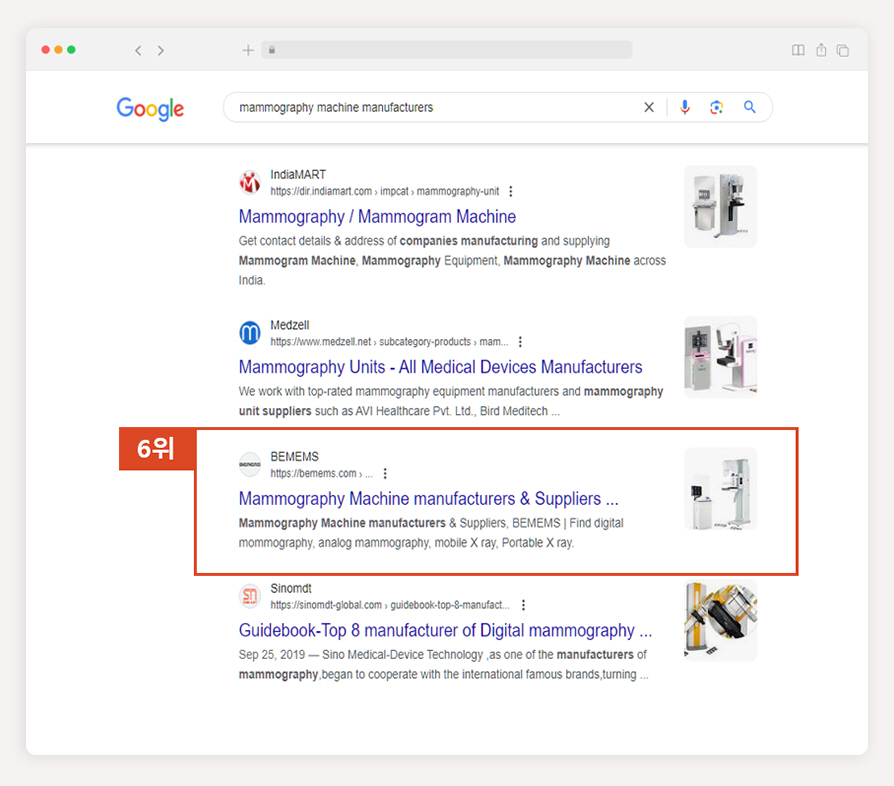
Task: Click the www.medzell.net URL breadcrumb
Action: (x=389, y=342)
